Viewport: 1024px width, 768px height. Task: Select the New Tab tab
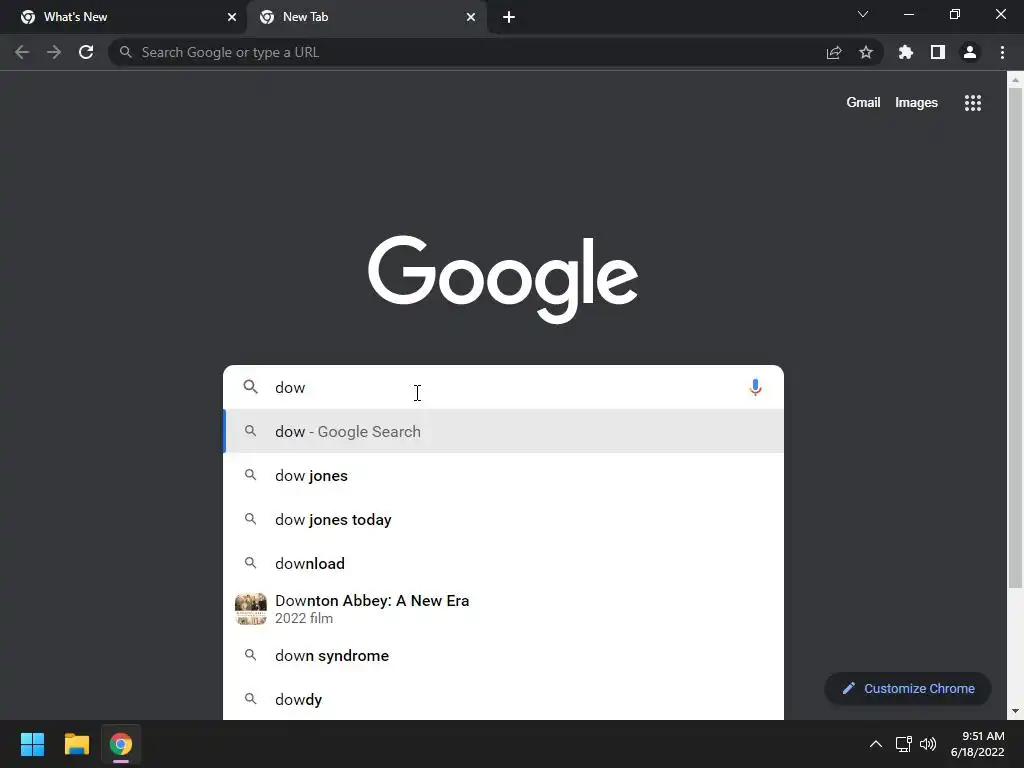click(366, 17)
